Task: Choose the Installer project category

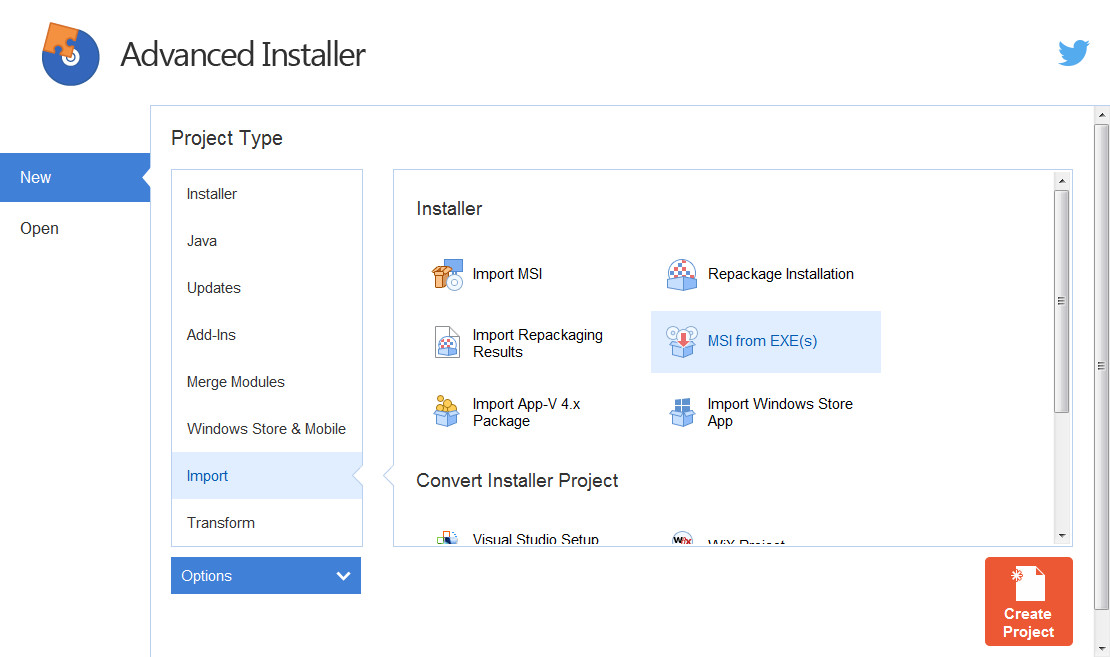Action: click(267, 194)
